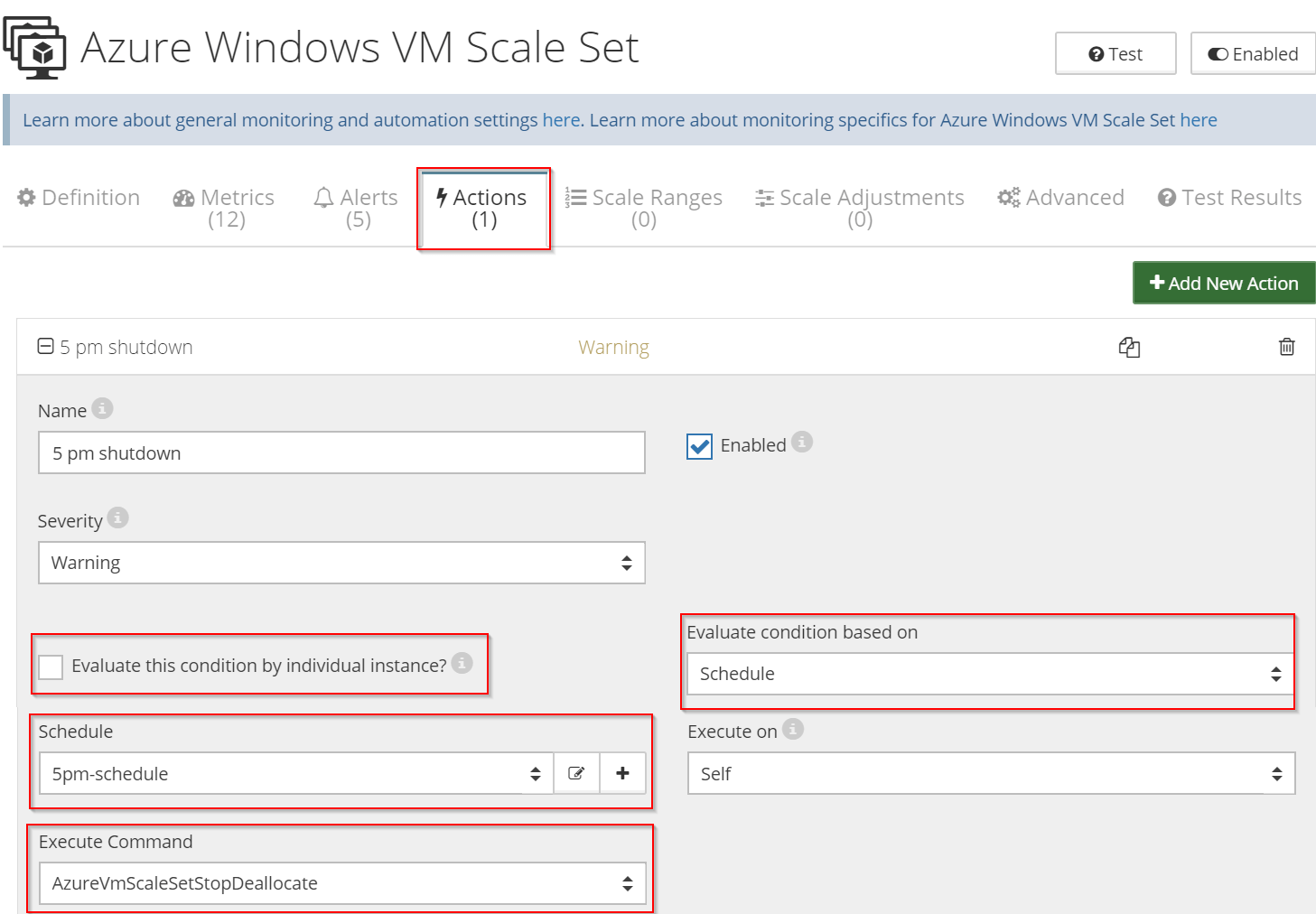View the Test Results tab
This screenshot has width=1316, height=914.
1230,198
